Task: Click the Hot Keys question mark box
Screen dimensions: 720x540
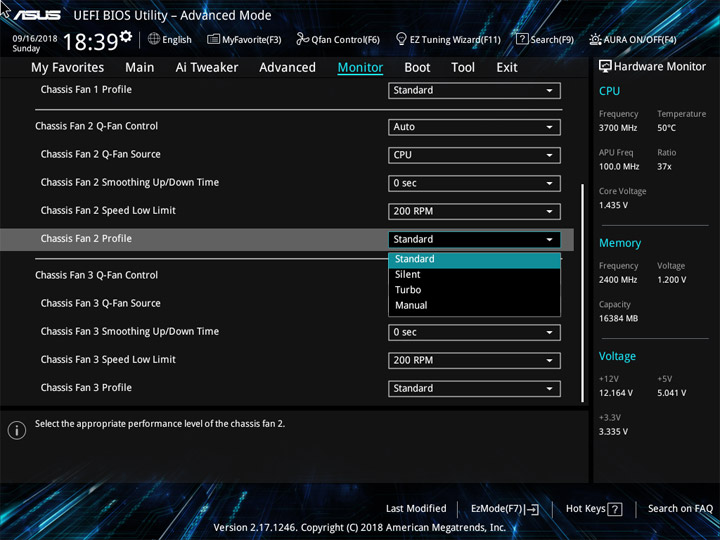Action: [615, 509]
